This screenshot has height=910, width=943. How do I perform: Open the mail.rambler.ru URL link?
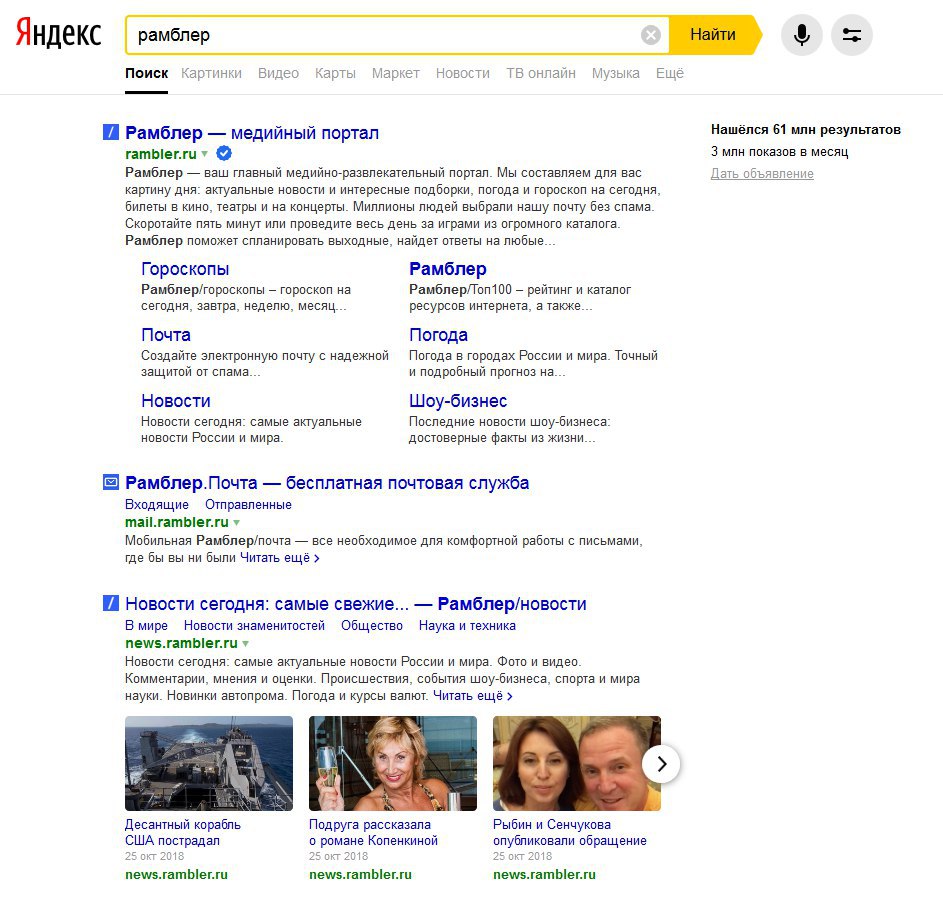tap(177, 522)
